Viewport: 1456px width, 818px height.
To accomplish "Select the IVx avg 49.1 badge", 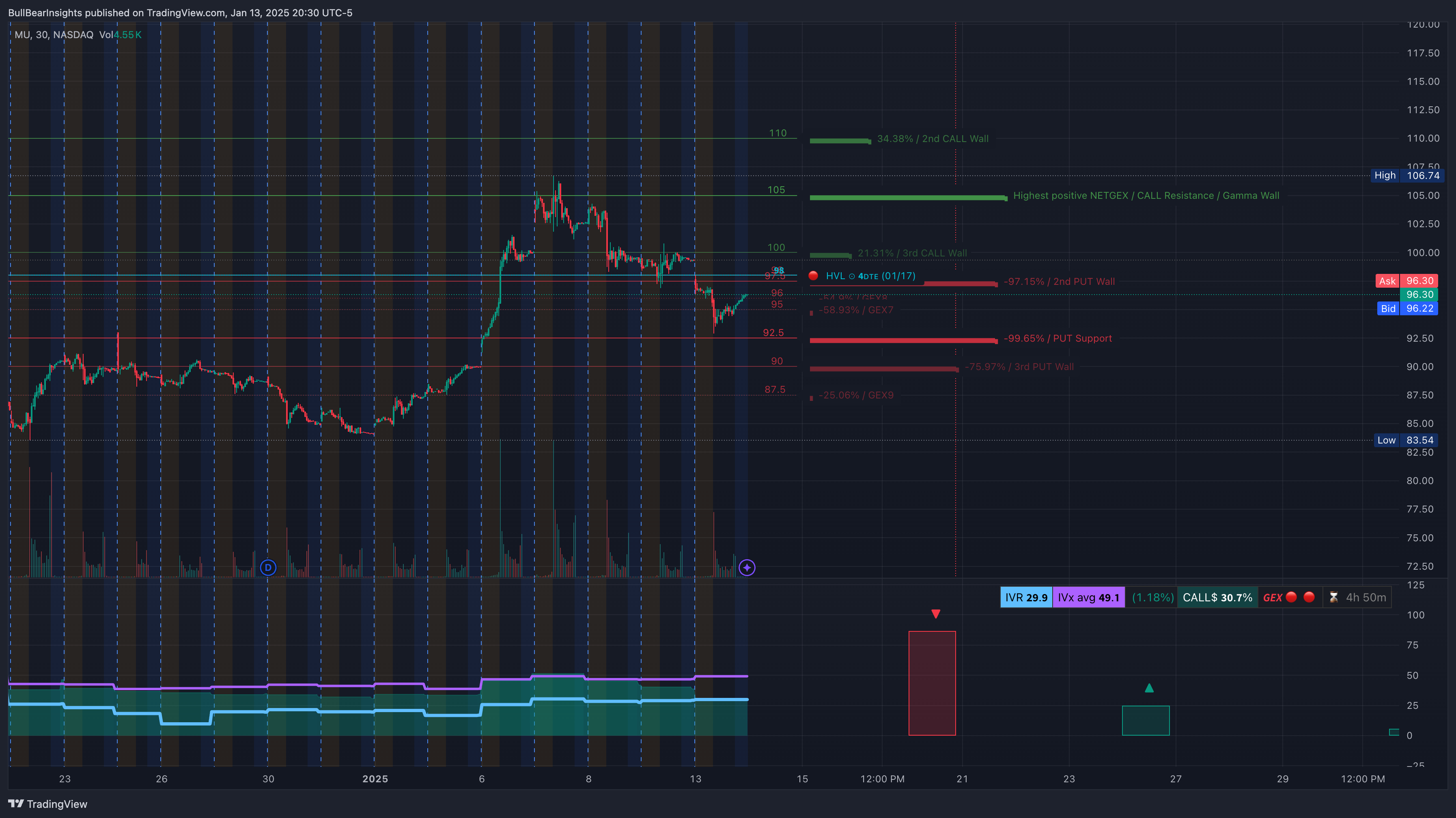I will [x=1088, y=598].
